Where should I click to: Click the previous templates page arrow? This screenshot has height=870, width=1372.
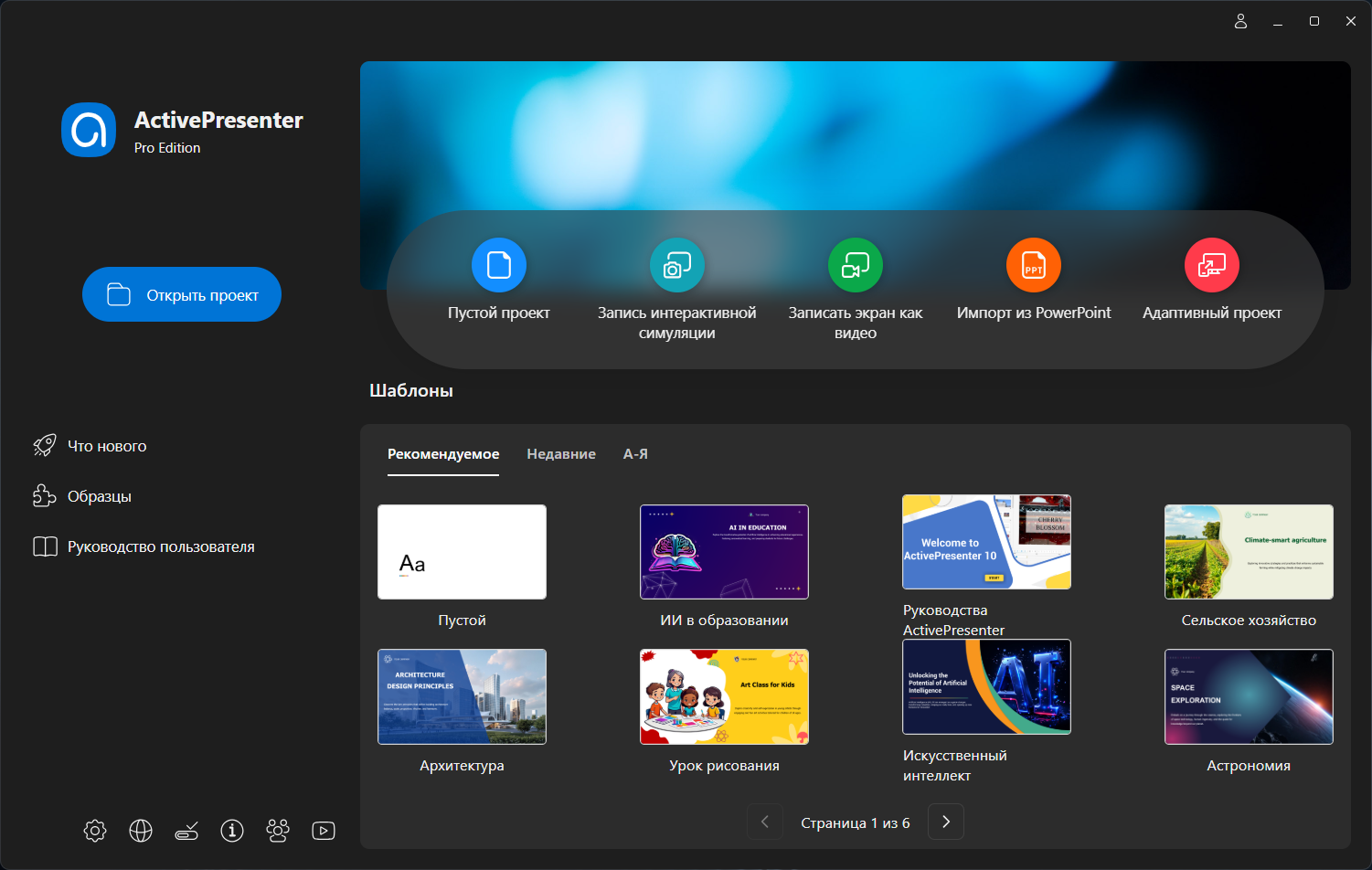point(765,822)
